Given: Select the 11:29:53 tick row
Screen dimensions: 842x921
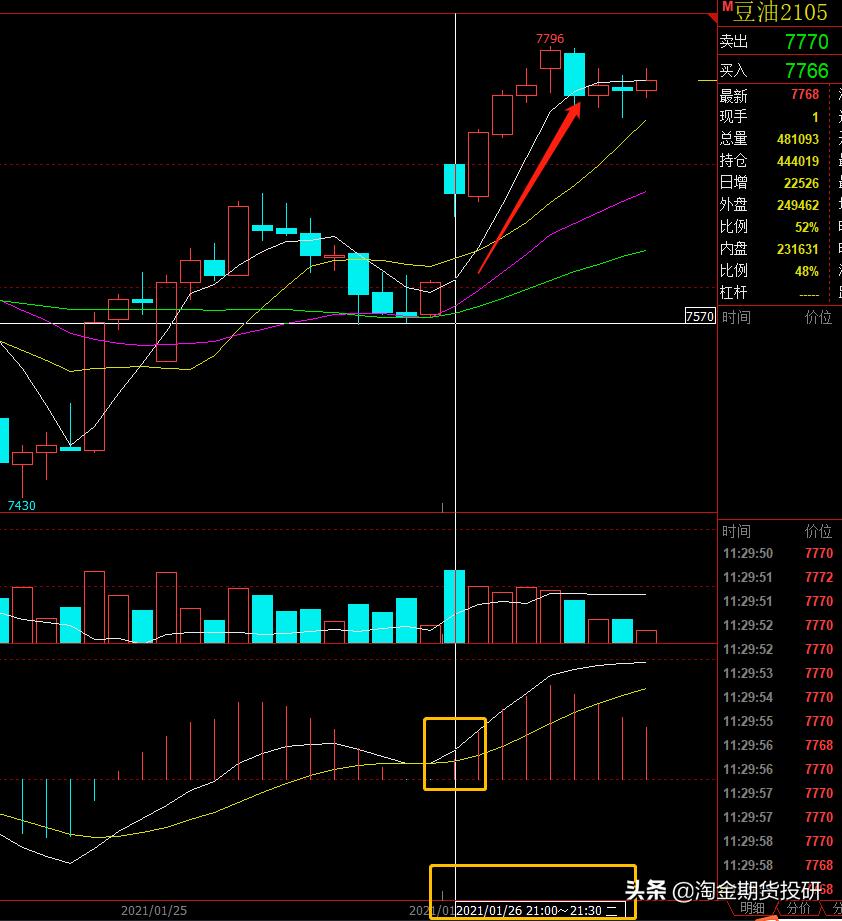Looking at the screenshot, I should 778,673.
